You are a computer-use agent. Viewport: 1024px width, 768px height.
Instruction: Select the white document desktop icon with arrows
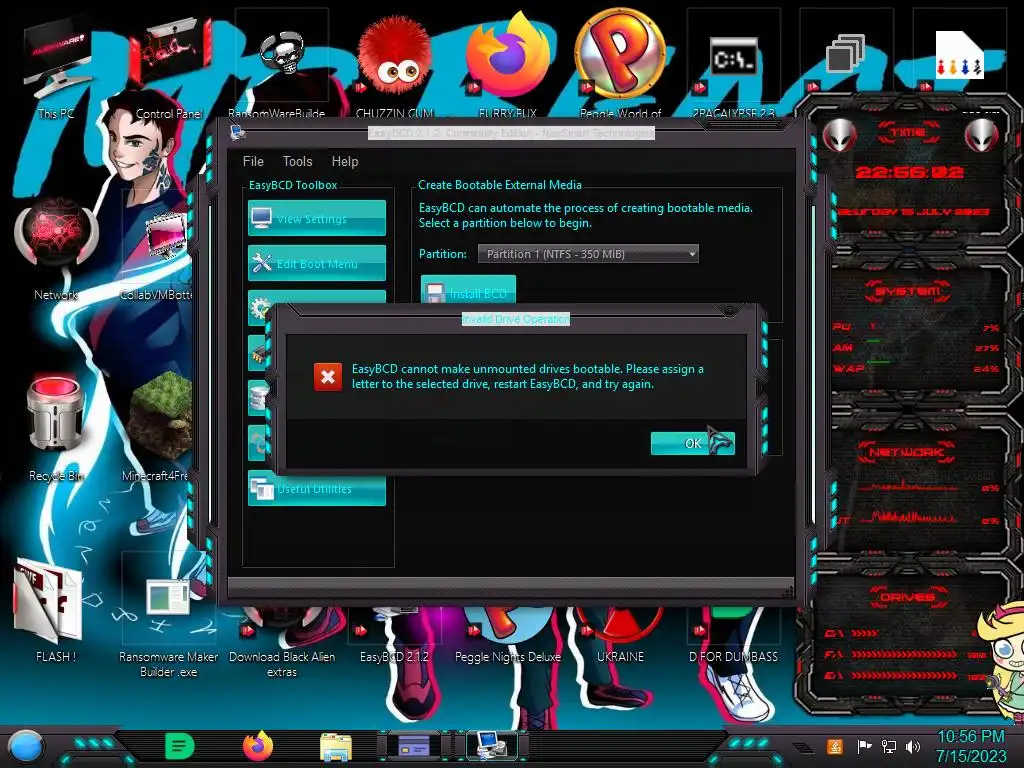959,56
